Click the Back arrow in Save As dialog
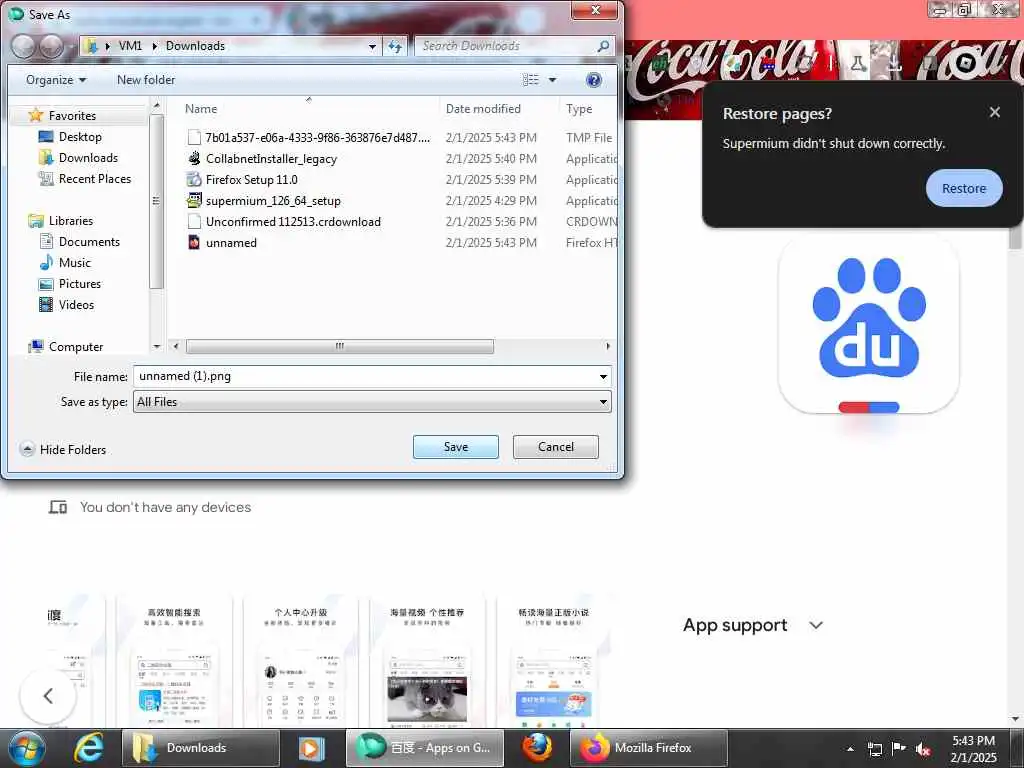Image resolution: width=1024 pixels, height=768 pixels. coord(24,46)
